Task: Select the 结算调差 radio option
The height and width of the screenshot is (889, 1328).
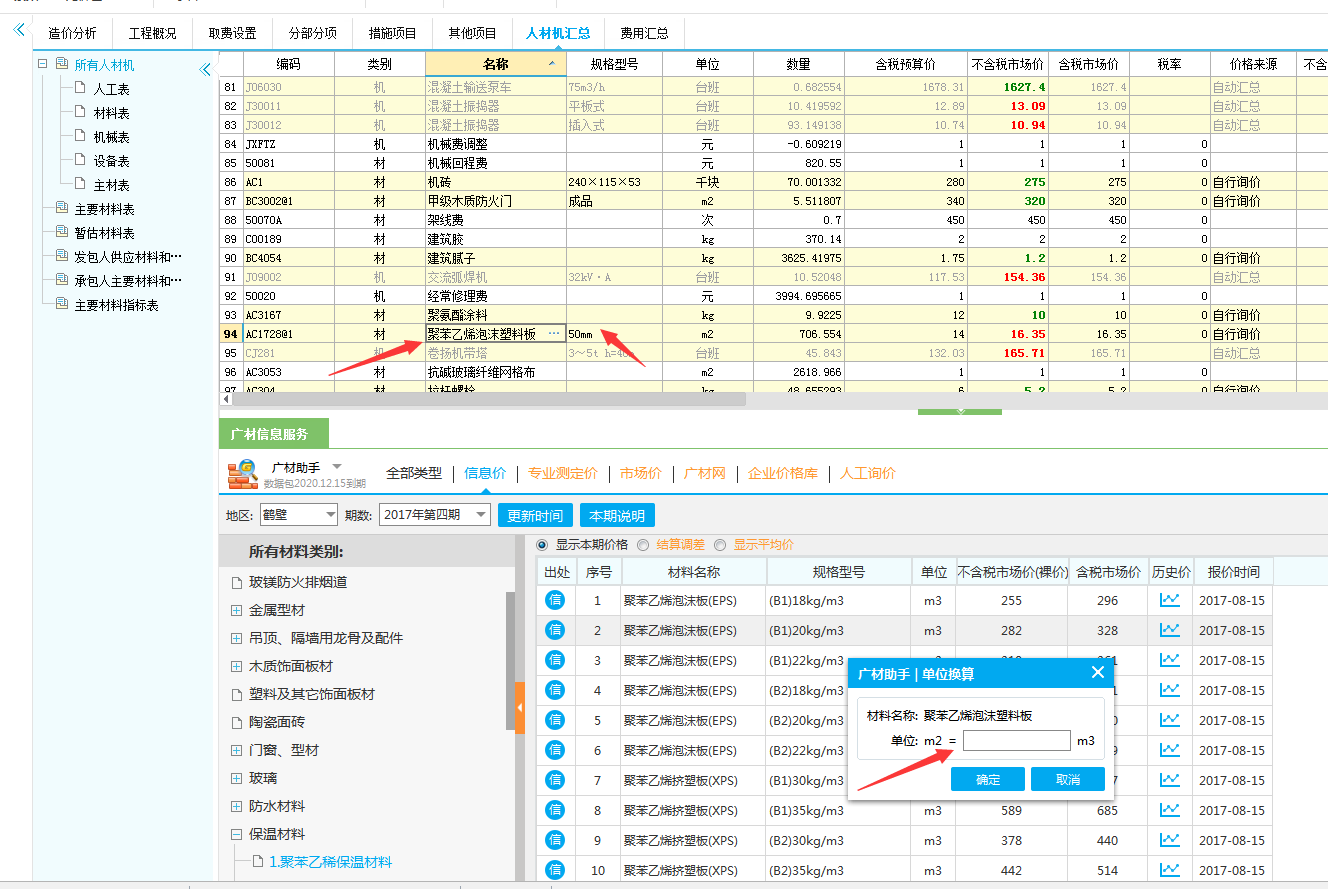Action: point(643,545)
